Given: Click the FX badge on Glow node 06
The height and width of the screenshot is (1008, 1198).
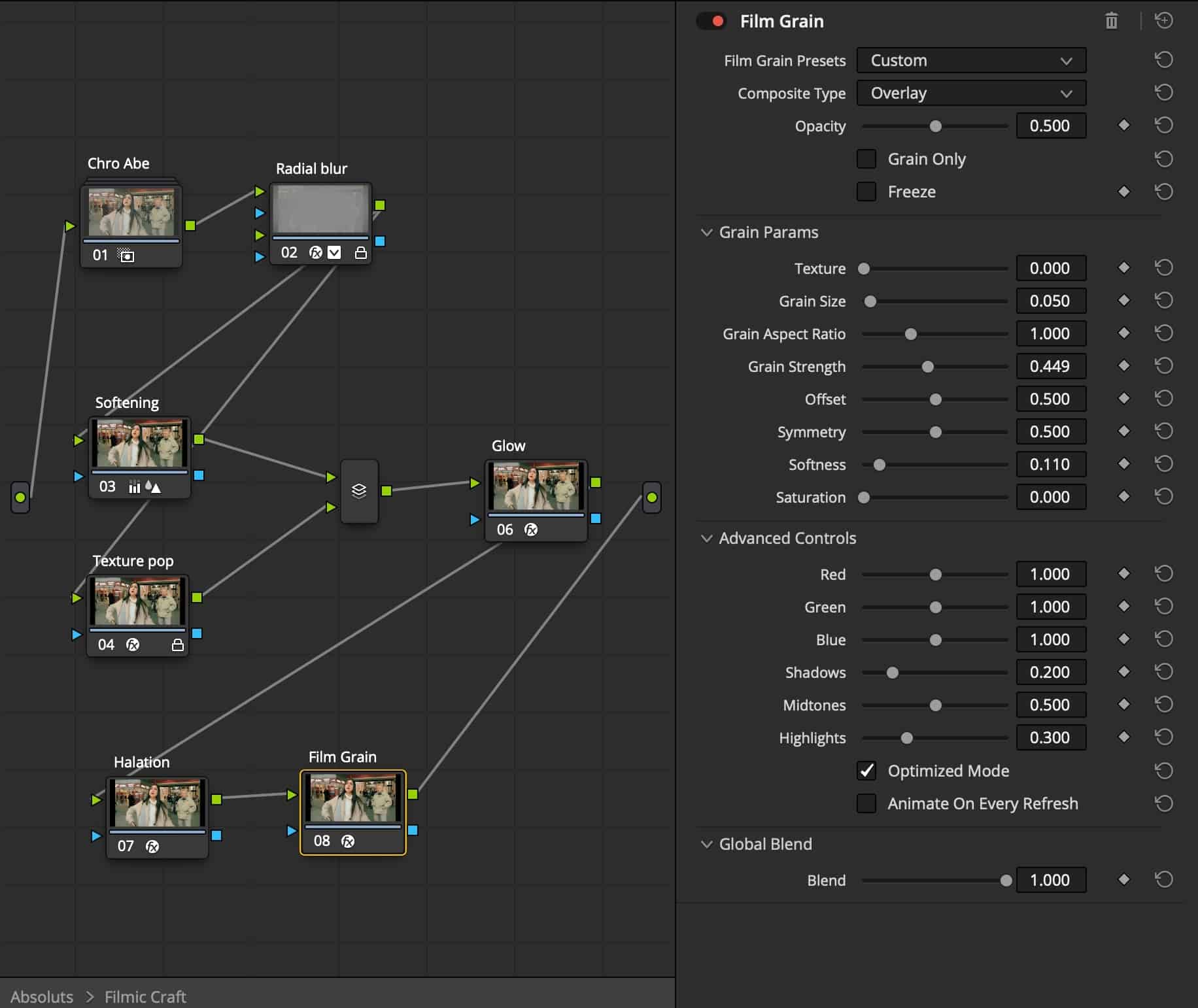Looking at the screenshot, I should (x=531, y=529).
